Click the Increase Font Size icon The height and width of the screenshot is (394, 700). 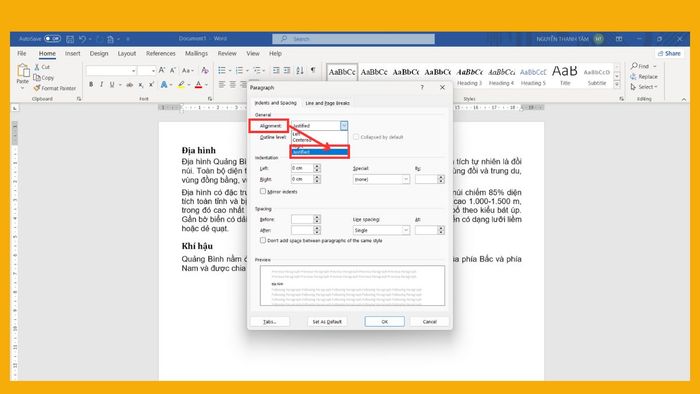(x=162, y=70)
